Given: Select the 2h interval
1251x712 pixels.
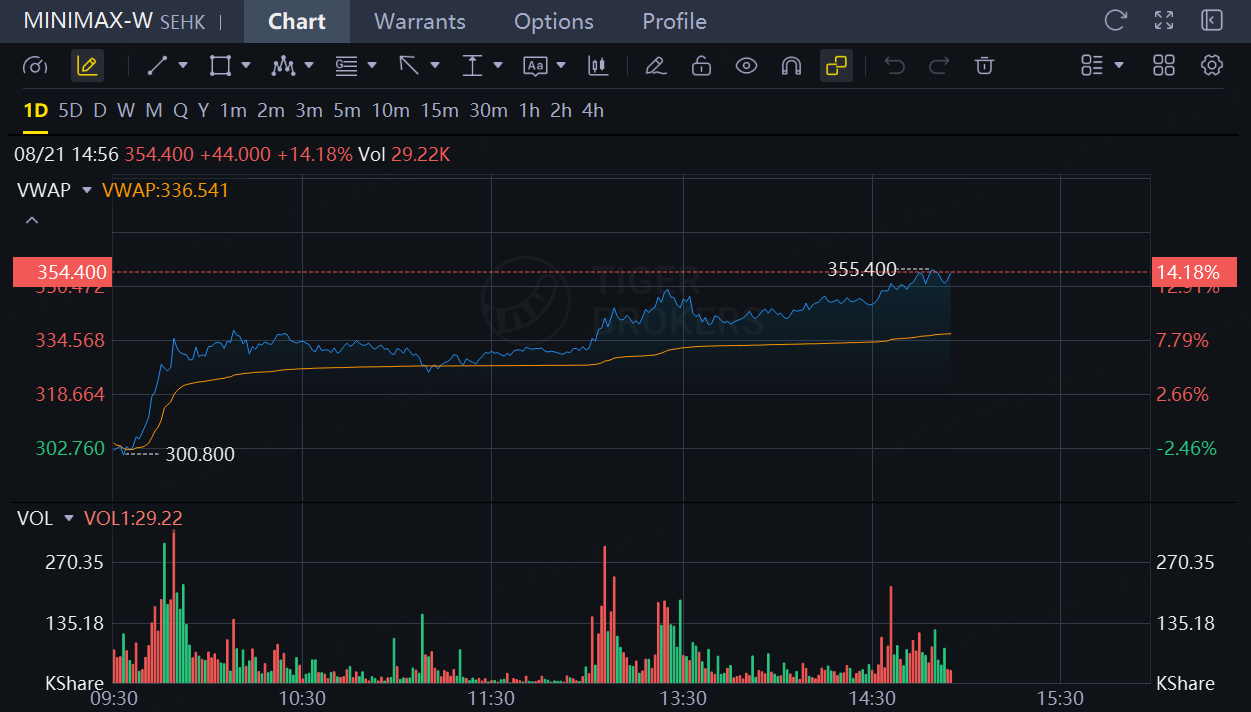Looking at the screenshot, I should point(561,111).
